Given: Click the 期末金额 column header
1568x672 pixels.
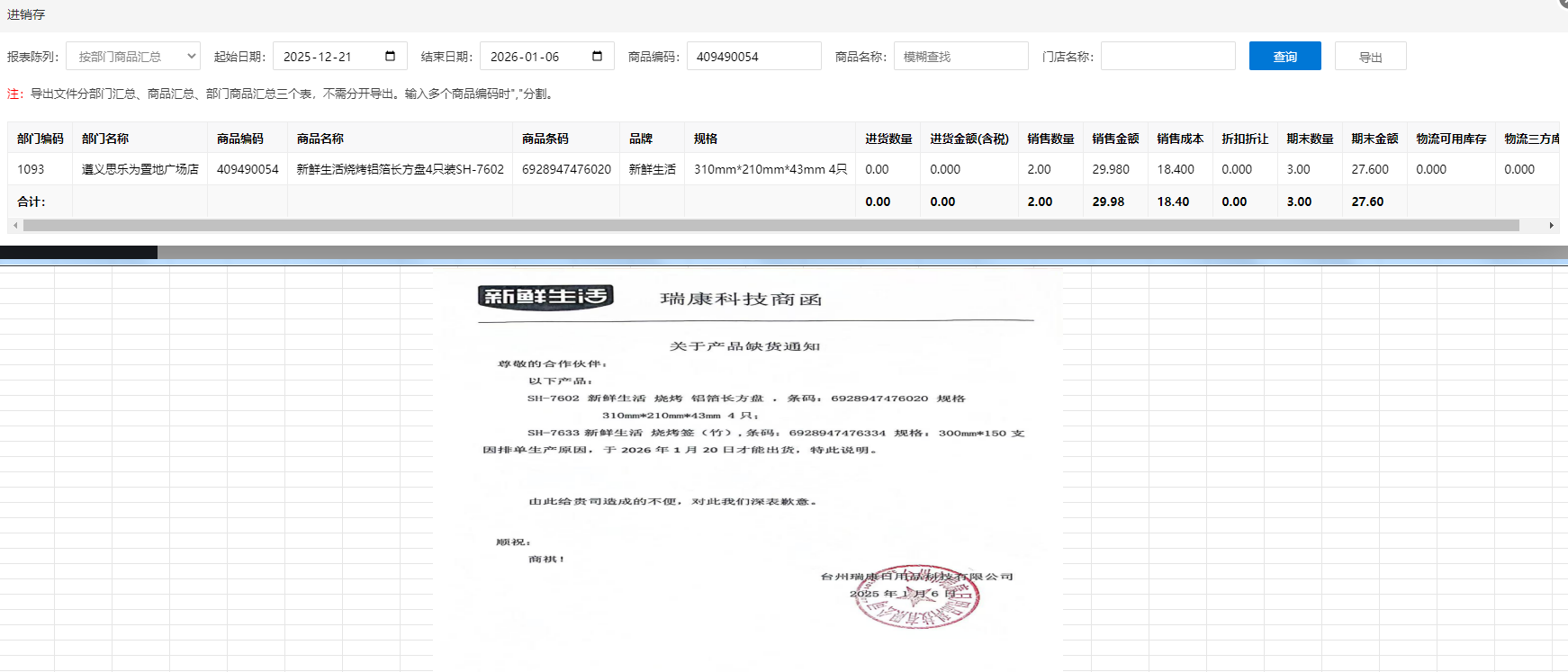Looking at the screenshot, I should pyautogui.click(x=1374, y=139).
